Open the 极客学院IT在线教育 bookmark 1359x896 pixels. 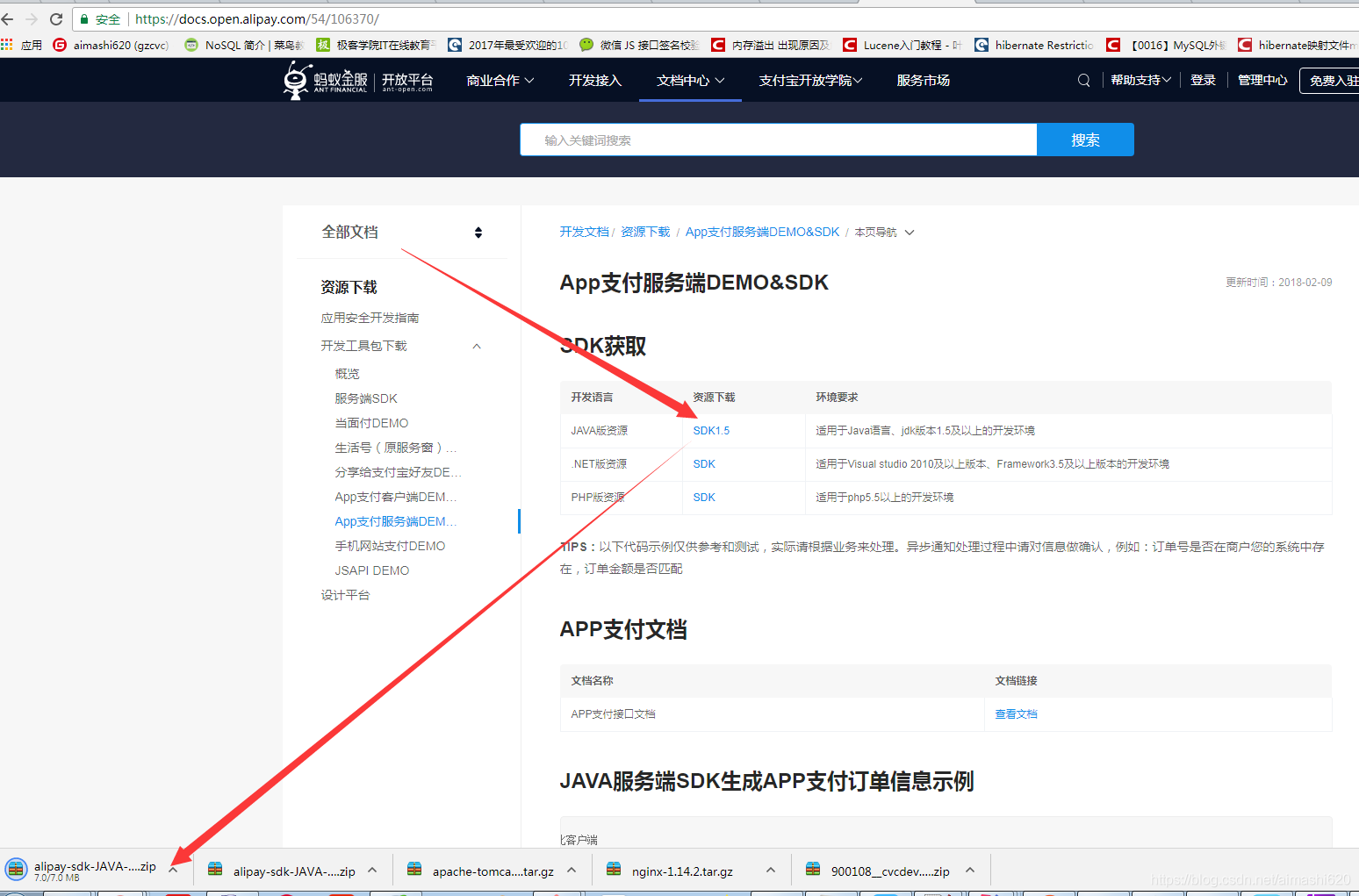click(376, 45)
